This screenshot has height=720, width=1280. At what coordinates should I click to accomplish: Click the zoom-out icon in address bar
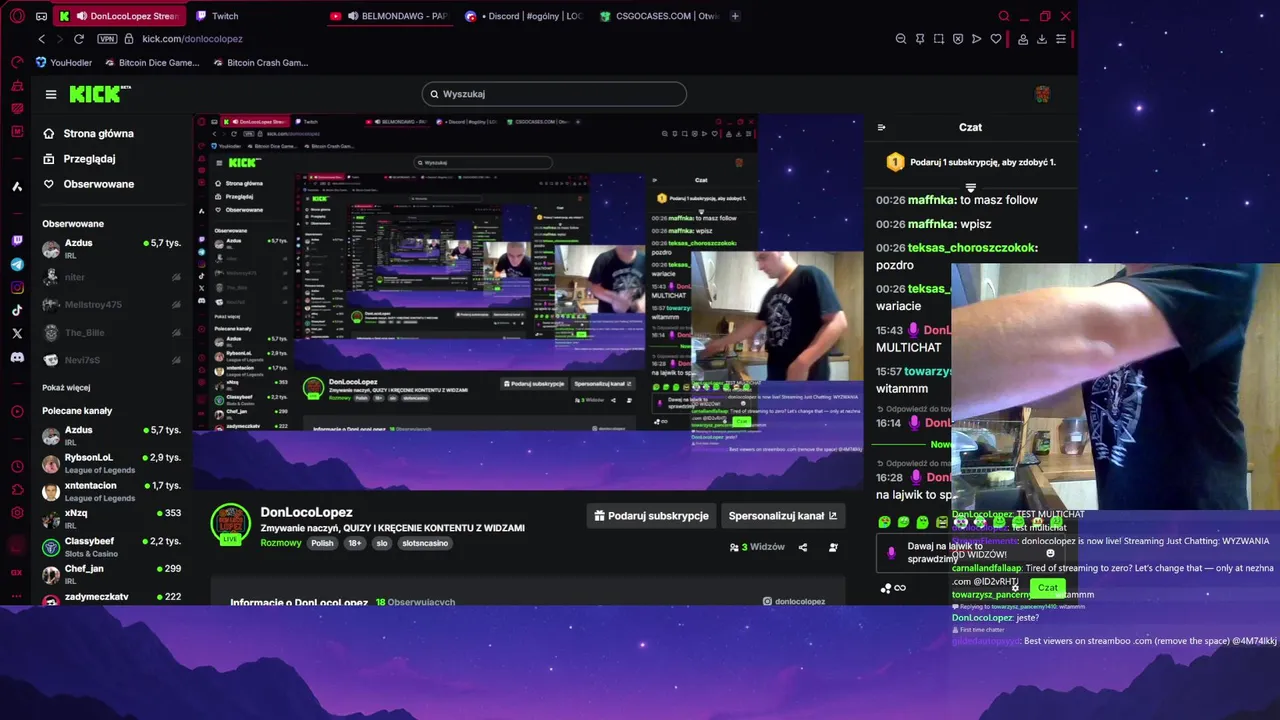tap(900, 39)
